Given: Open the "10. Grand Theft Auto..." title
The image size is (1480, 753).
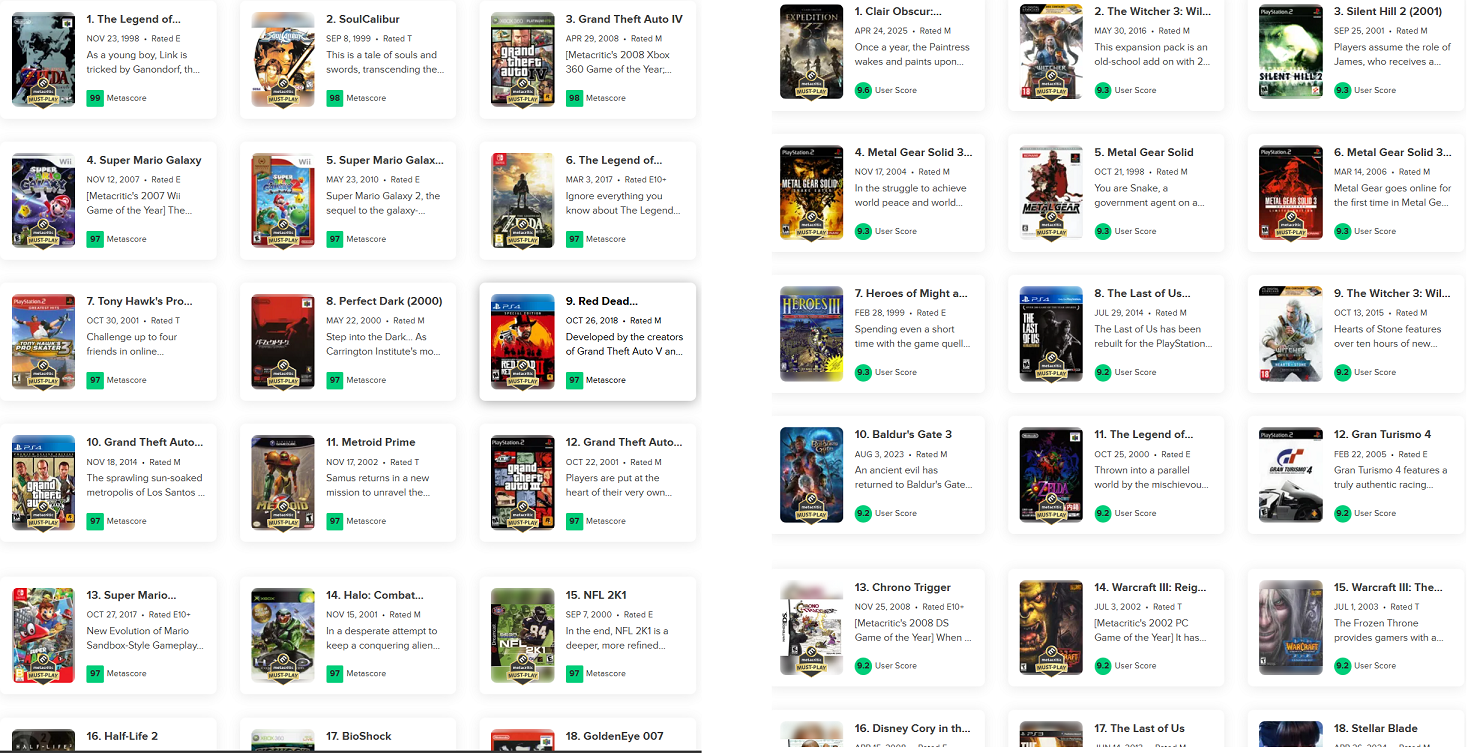Looking at the screenshot, I should click(145, 442).
